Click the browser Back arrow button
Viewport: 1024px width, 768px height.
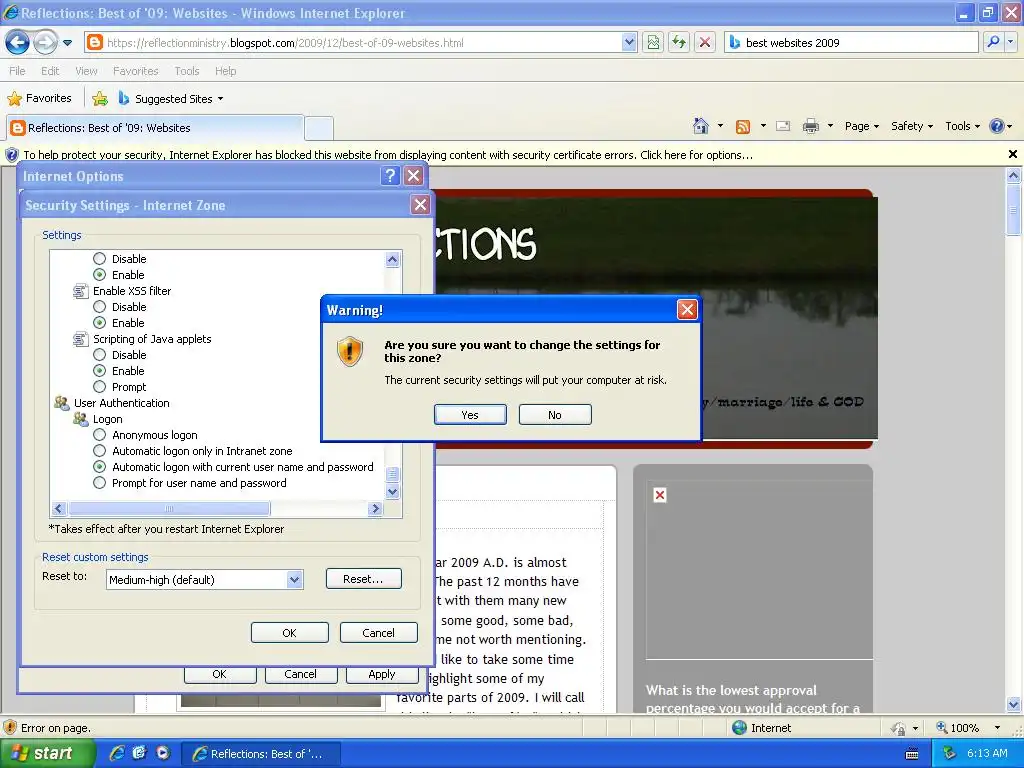click(17, 43)
